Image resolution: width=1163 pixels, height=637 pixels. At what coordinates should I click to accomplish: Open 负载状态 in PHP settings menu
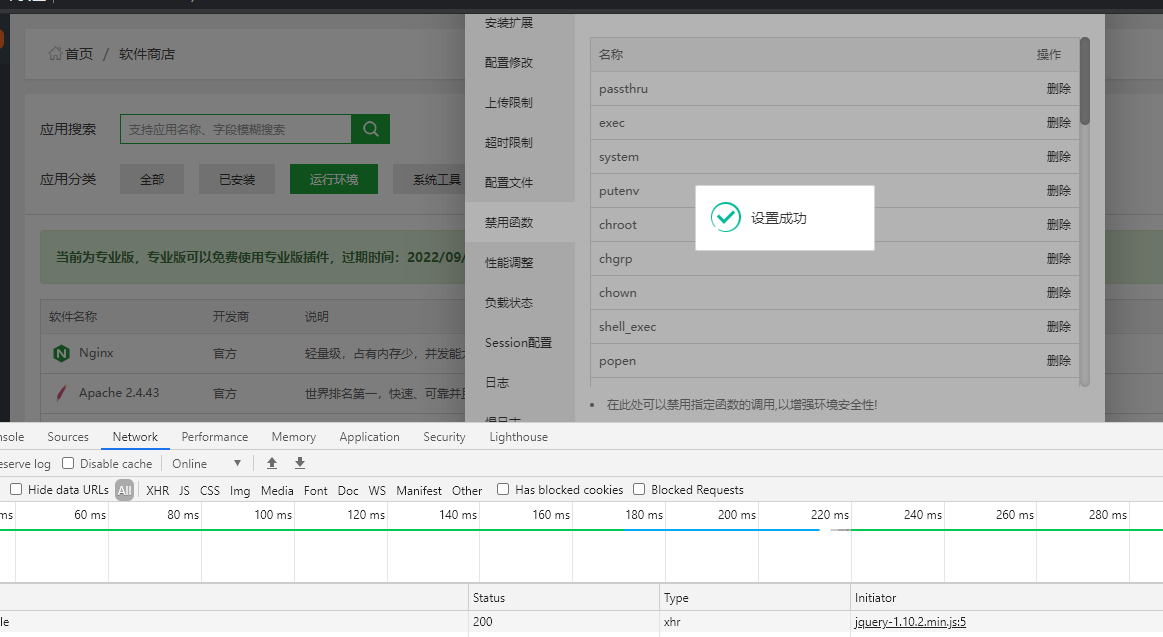click(520, 303)
